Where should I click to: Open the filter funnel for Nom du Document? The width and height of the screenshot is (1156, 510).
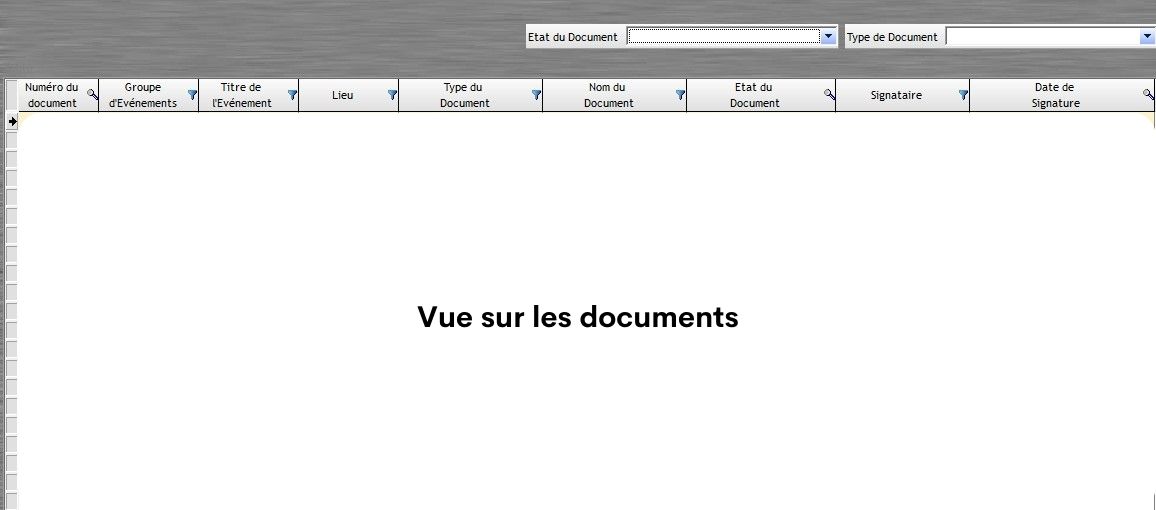click(680, 95)
